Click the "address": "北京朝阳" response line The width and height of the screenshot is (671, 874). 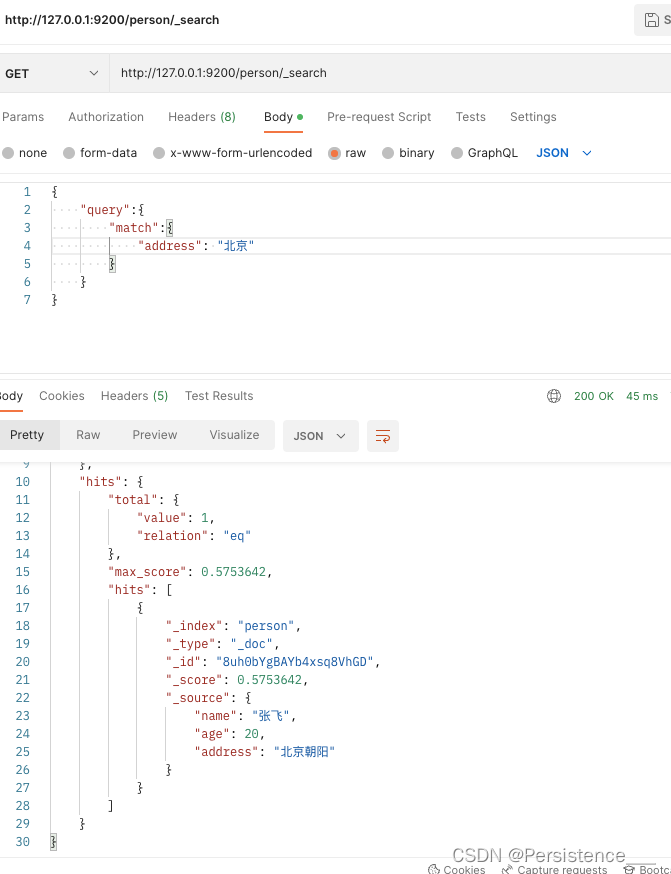point(264,752)
